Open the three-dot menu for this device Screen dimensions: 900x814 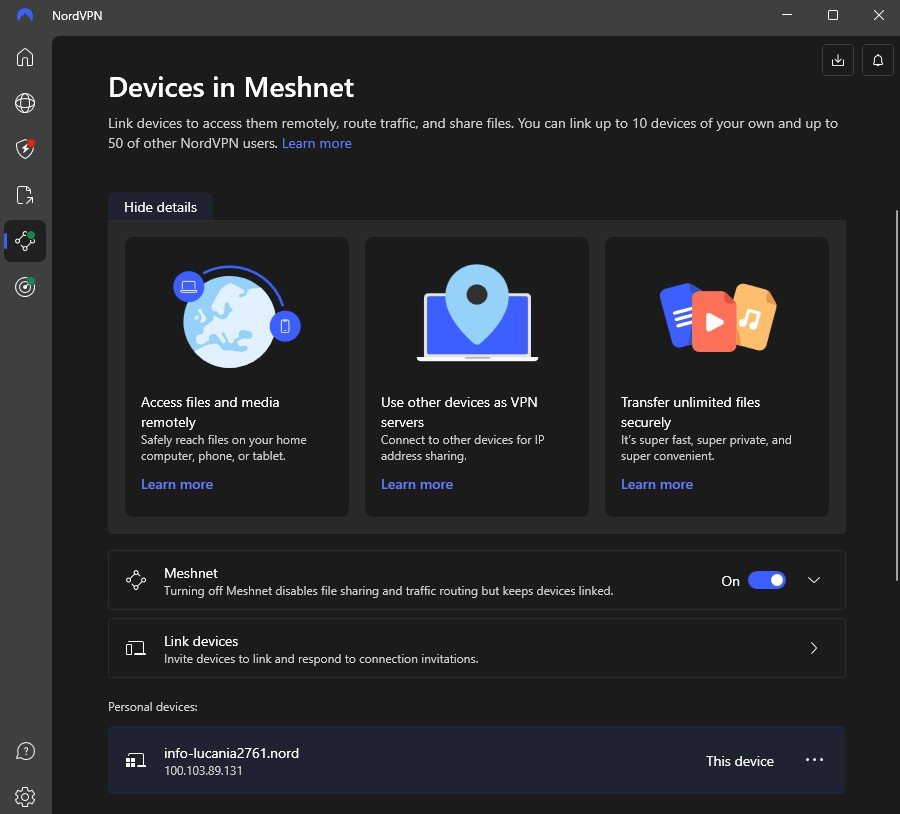[814, 760]
